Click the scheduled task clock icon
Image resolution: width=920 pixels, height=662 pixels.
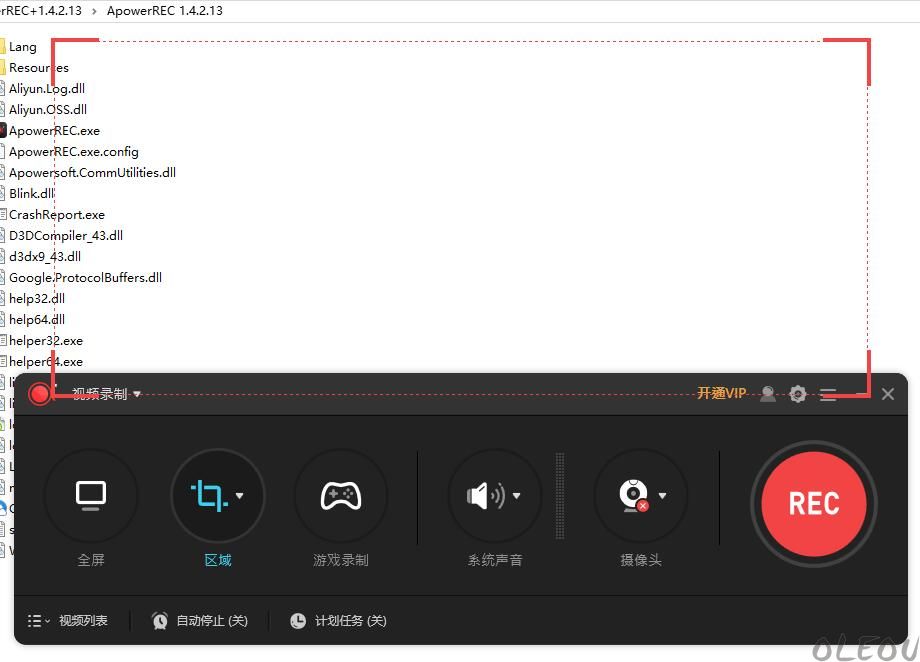click(x=298, y=620)
